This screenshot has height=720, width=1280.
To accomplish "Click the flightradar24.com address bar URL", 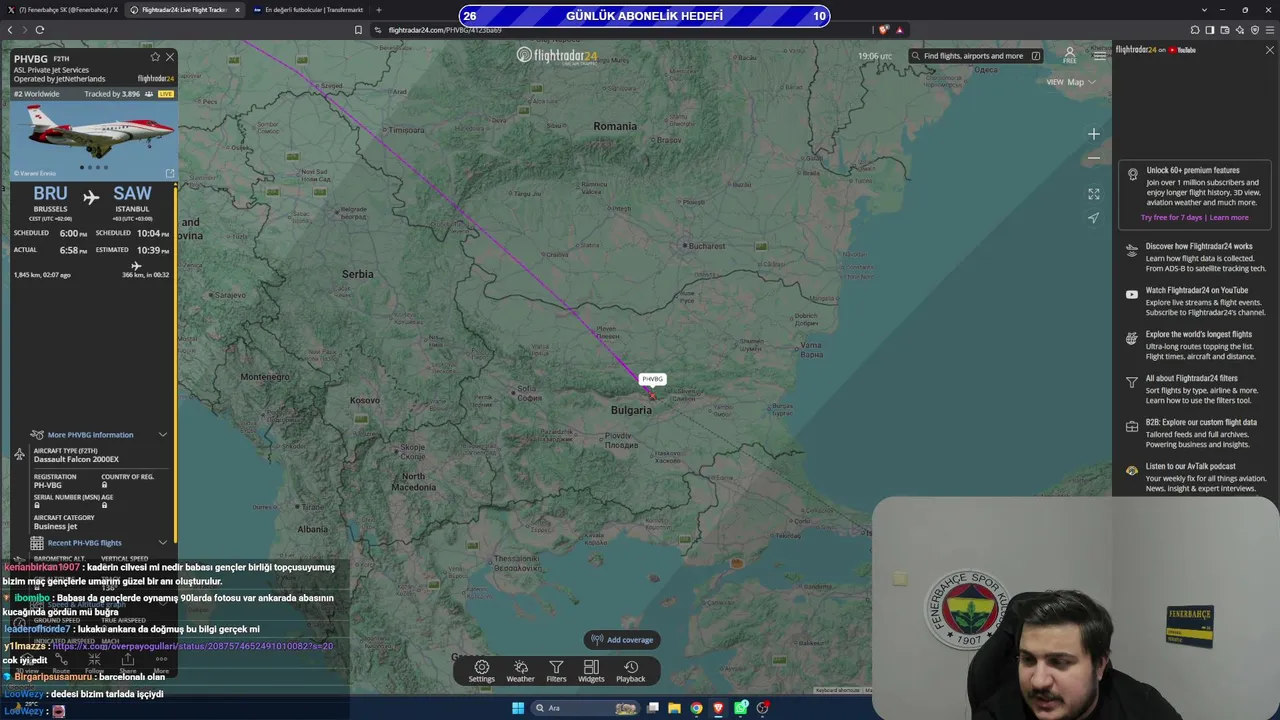I will 444,30.
